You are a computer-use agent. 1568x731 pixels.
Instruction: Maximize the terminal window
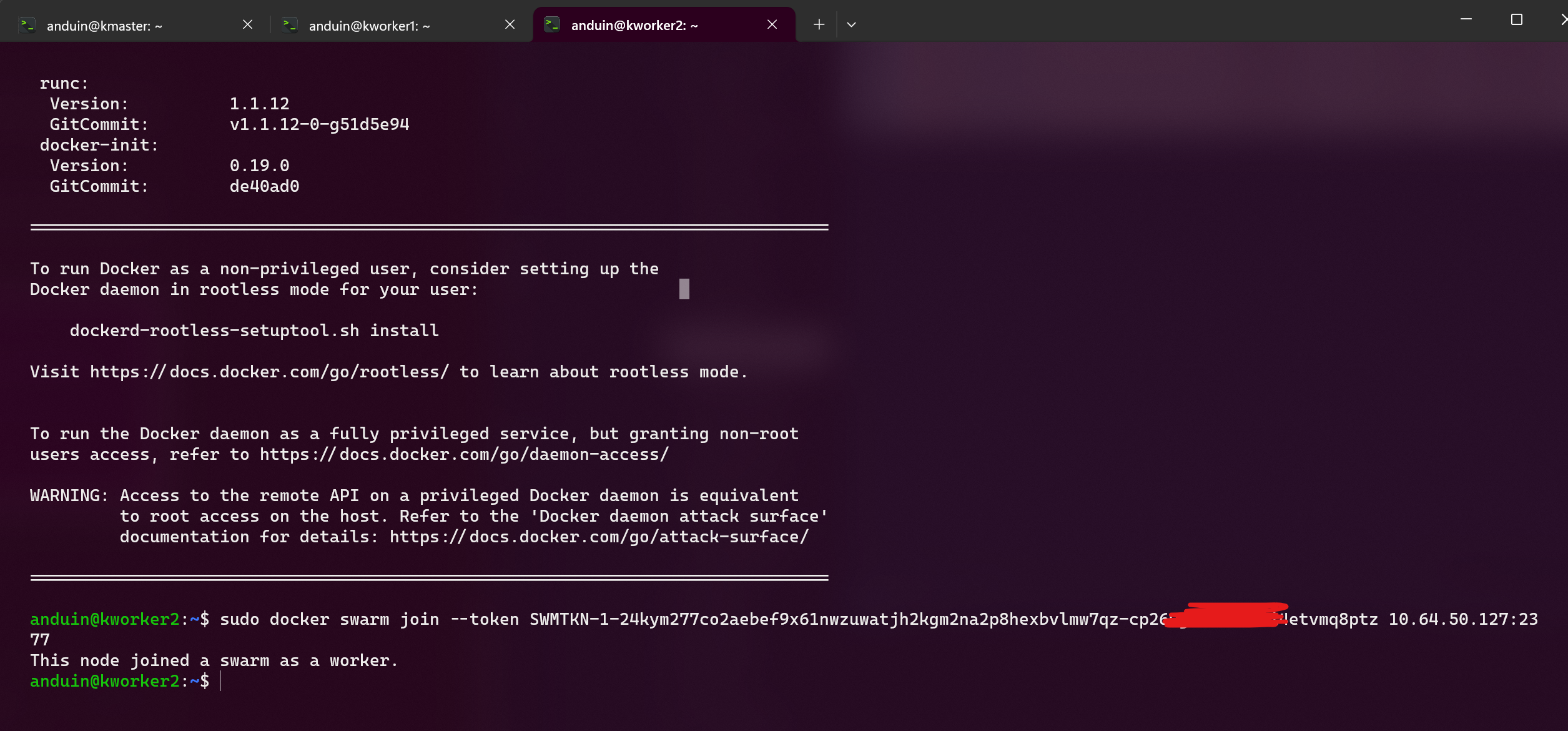[1516, 19]
